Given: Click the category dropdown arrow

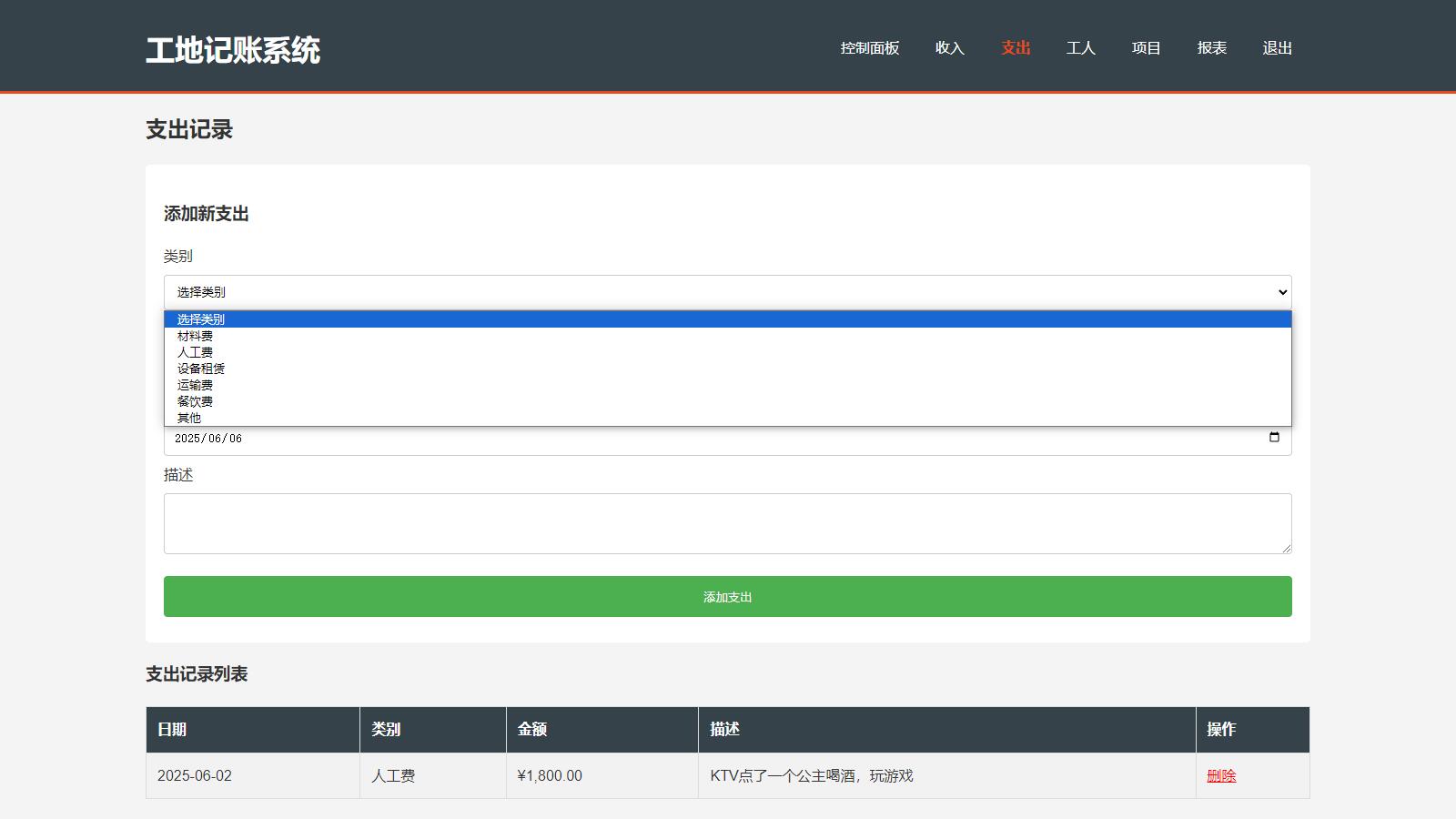Looking at the screenshot, I should 1282,292.
